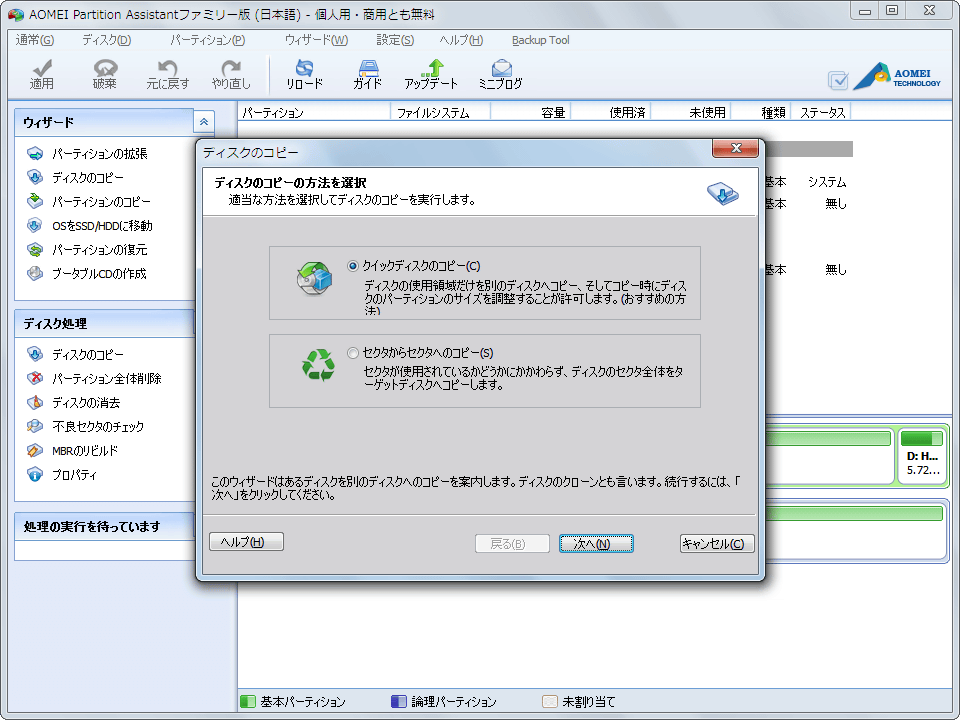Click the 基本パーティション legend swatch
Viewport: 960px width, 720px height.
[247, 702]
